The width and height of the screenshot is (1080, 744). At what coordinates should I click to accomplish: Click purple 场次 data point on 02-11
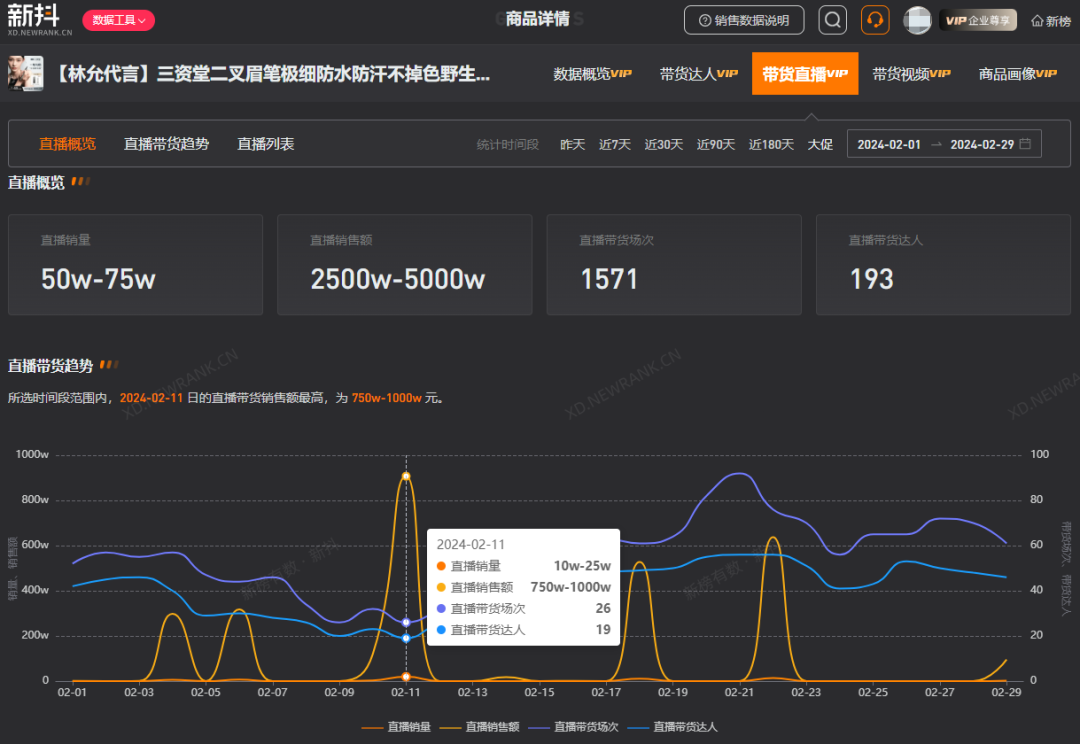click(406, 622)
